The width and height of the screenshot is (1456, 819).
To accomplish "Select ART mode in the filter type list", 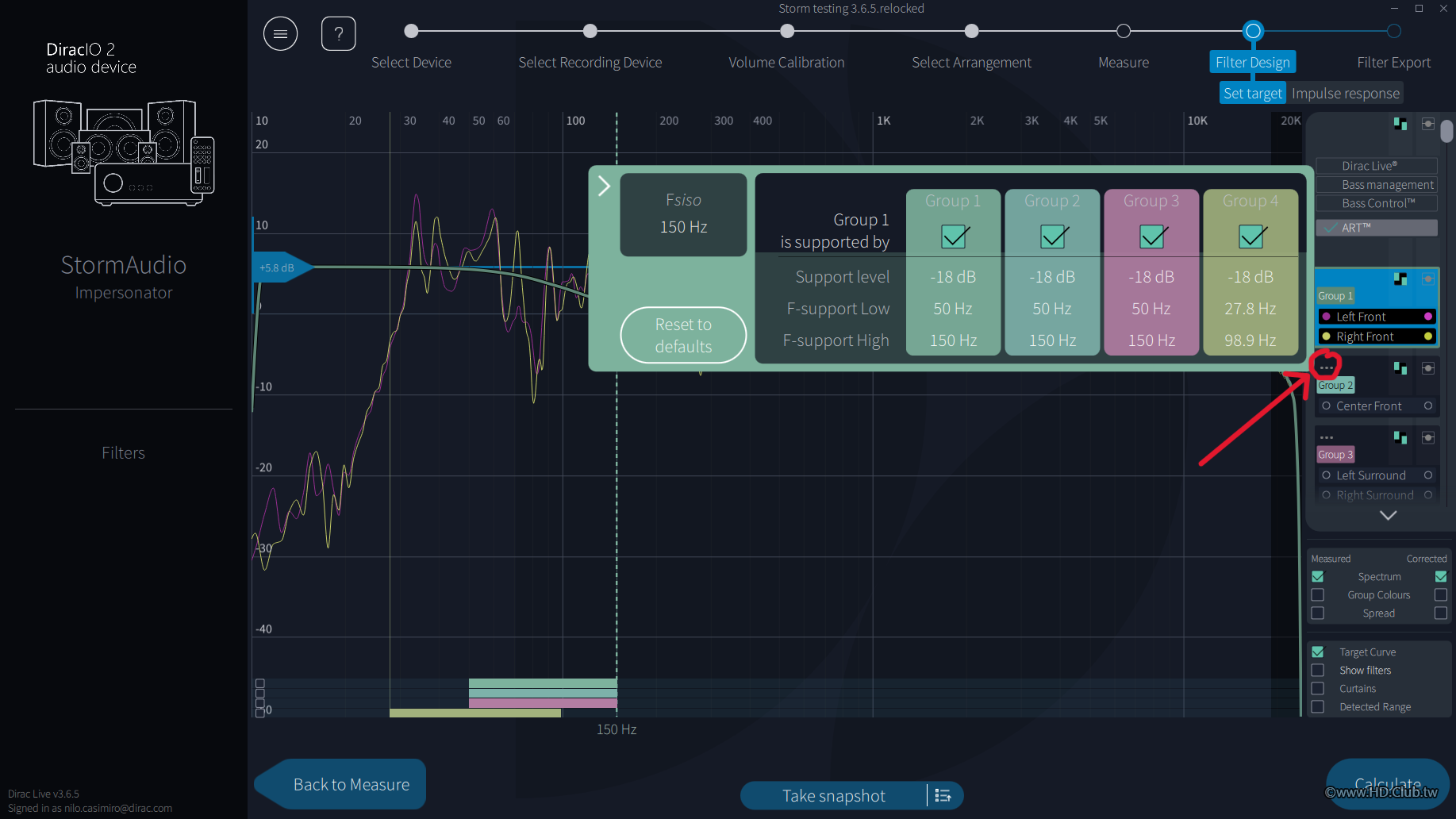I will [x=1377, y=228].
